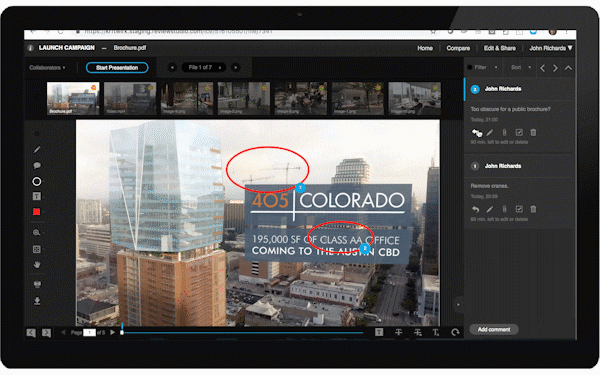Open the Collaborators dropdown
The image size is (600, 375).
(47, 68)
